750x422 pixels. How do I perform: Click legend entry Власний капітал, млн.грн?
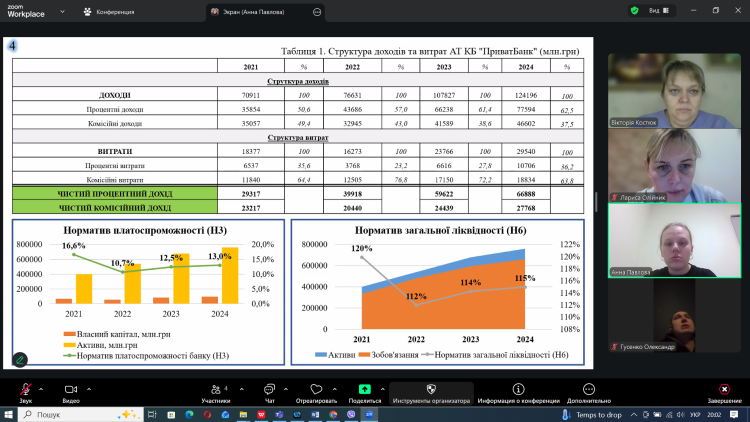click(117, 334)
